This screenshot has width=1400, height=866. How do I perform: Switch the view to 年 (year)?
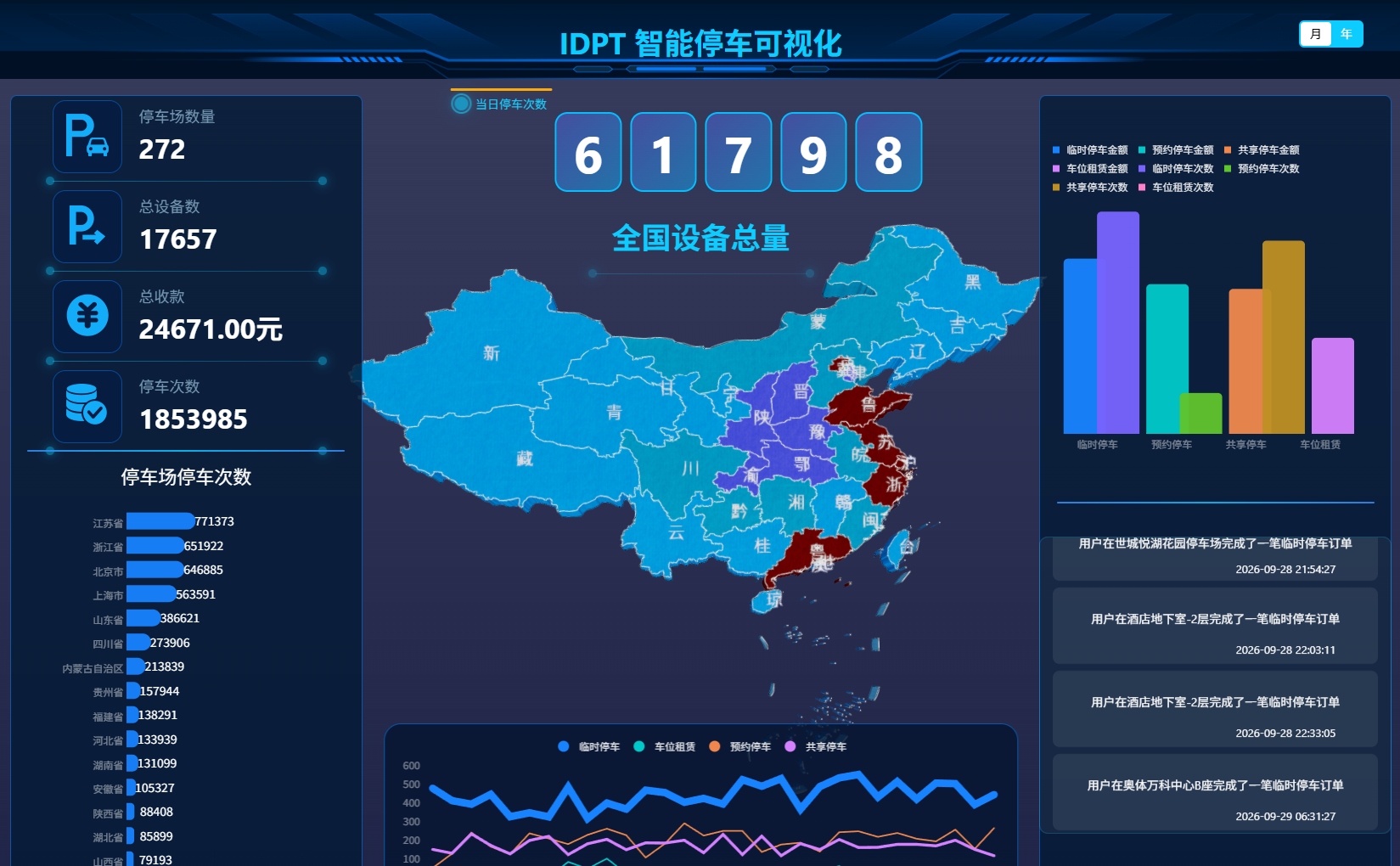click(1347, 34)
